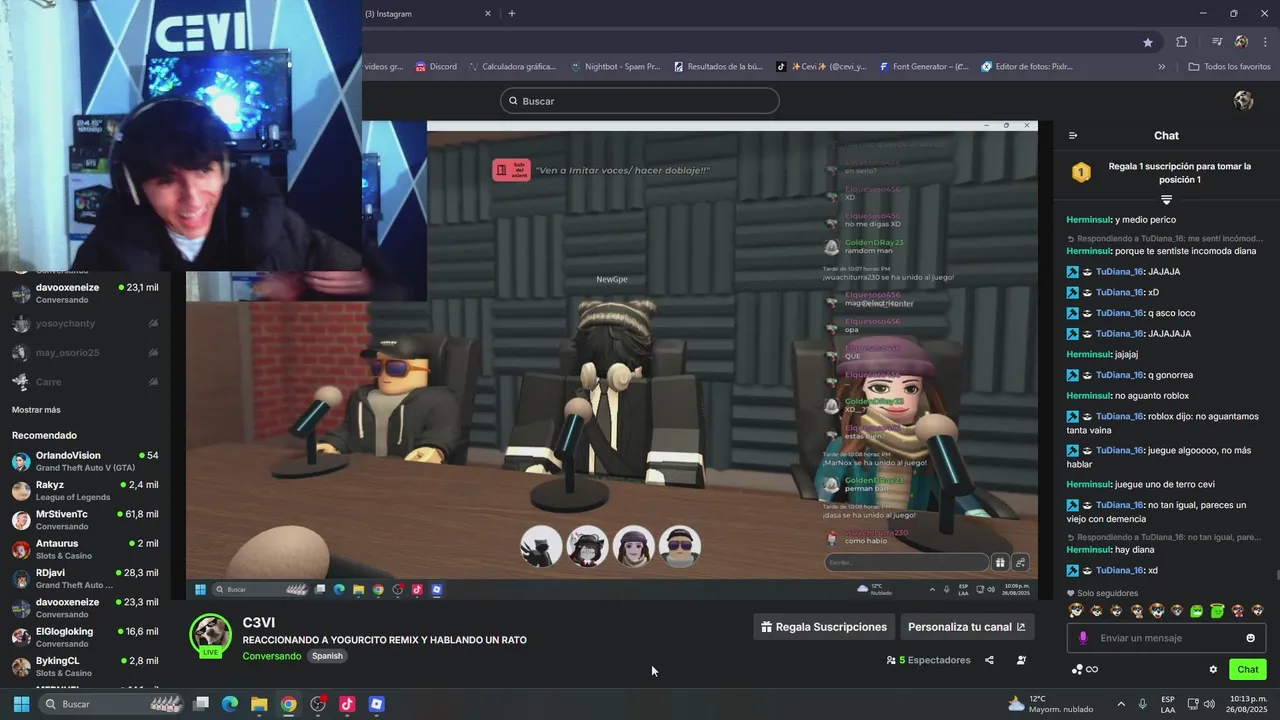Open TikTok app from taskbar

[347, 704]
